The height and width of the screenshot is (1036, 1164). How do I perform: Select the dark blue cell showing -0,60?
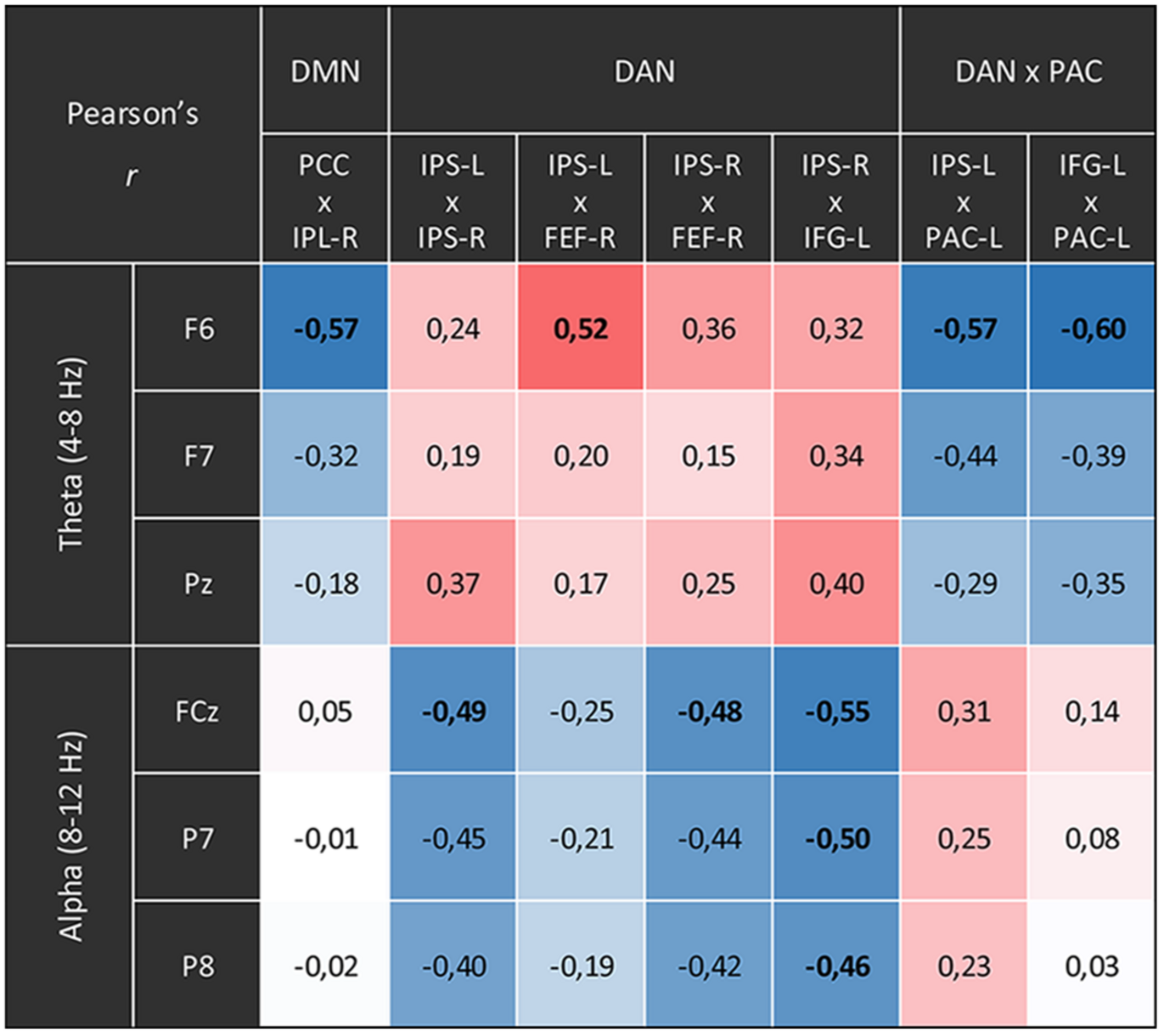coord(1092,329)
